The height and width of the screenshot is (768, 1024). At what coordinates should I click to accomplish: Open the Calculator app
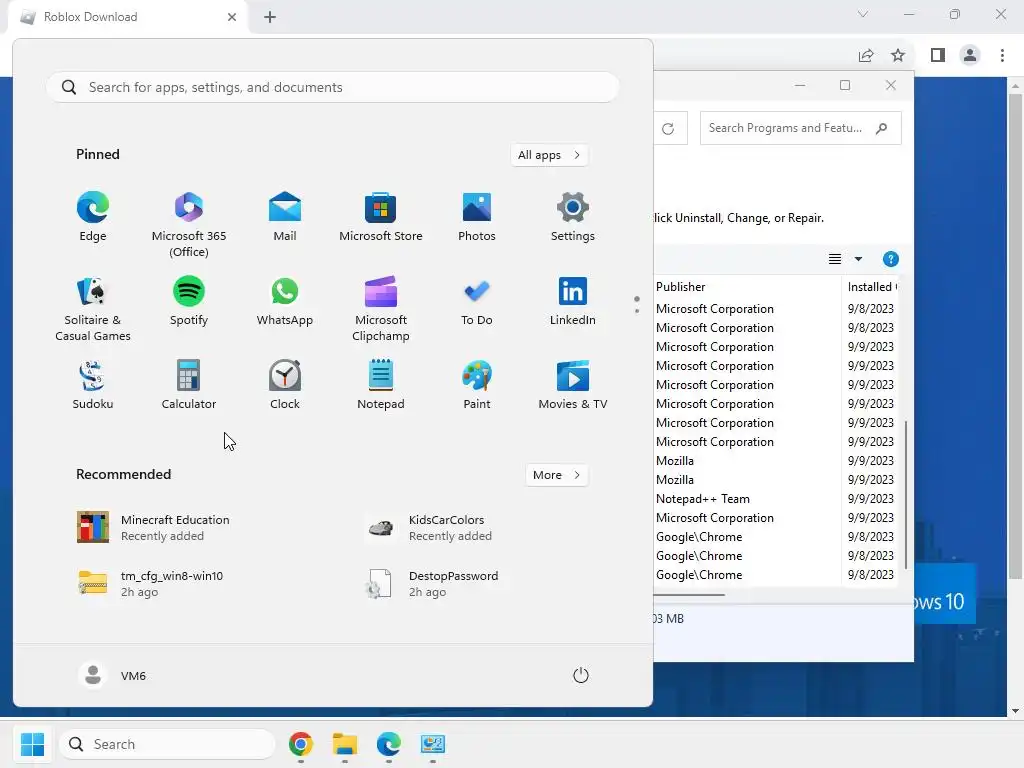click(189, 385)
